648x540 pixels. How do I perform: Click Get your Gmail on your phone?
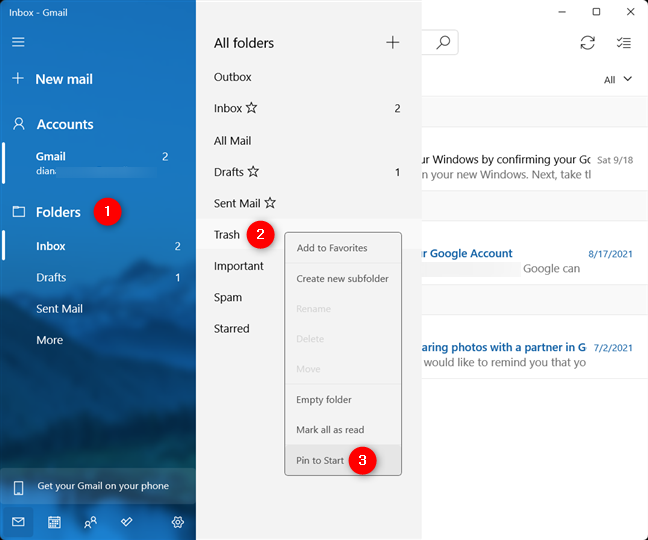coord(98,486)
